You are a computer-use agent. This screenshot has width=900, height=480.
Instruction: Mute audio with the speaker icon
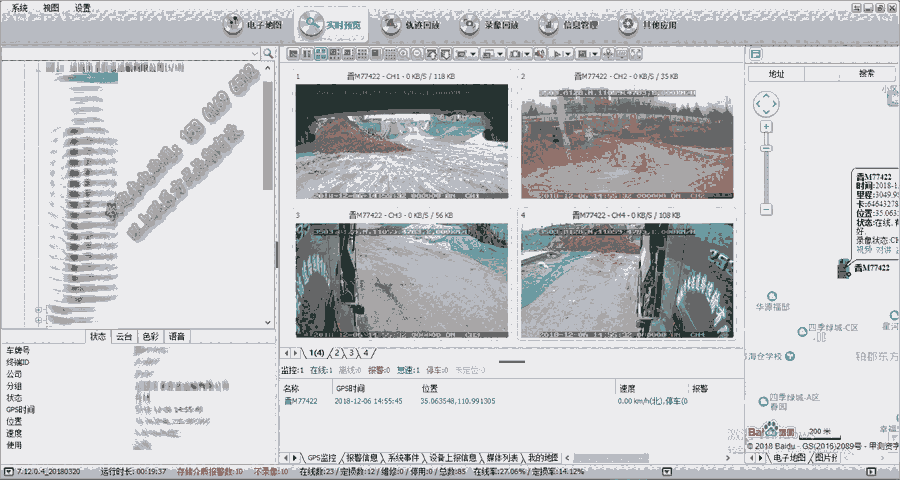pos(539,53)
